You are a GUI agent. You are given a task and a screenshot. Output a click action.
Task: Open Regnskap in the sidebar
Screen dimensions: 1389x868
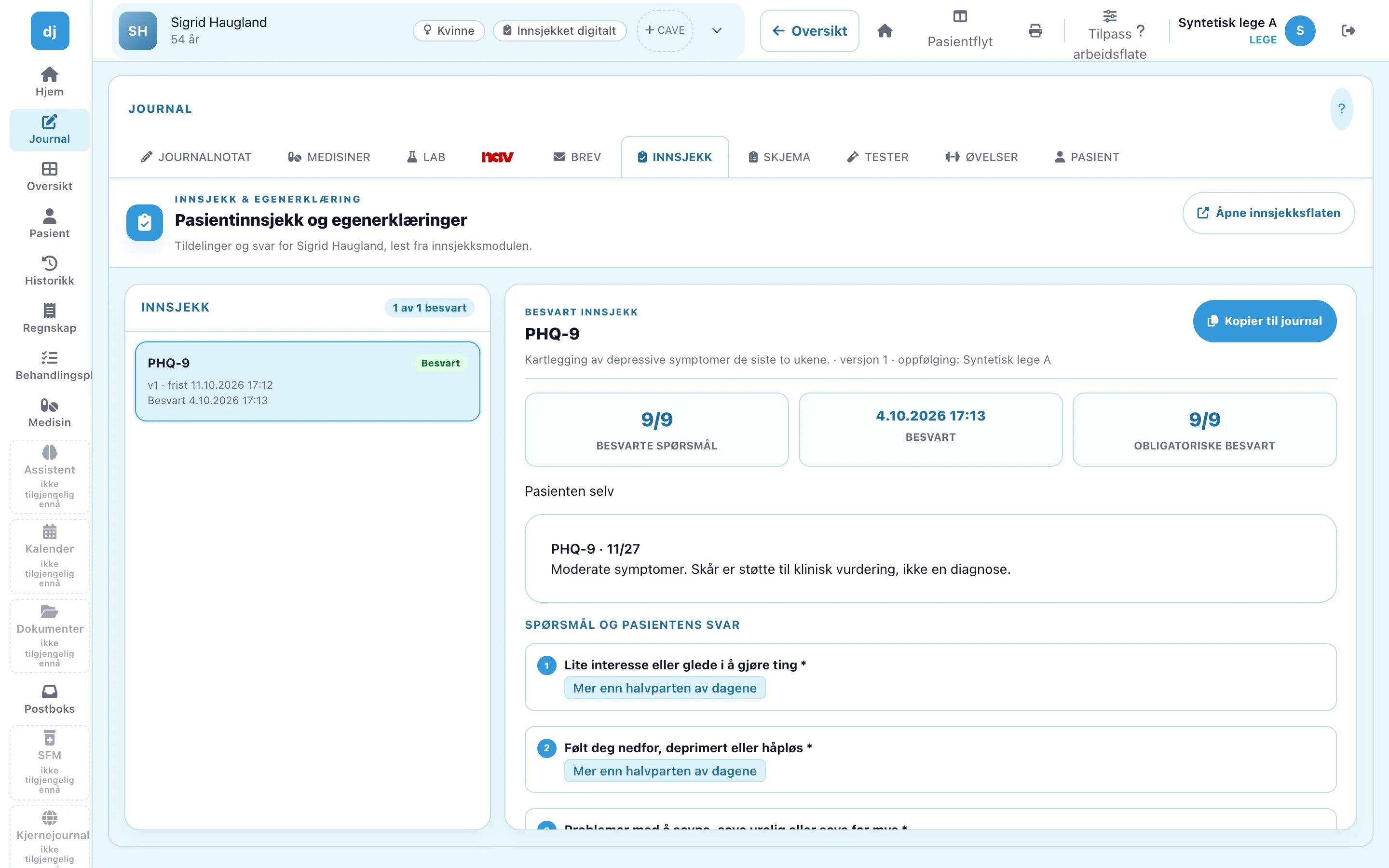tap(49, 319)
